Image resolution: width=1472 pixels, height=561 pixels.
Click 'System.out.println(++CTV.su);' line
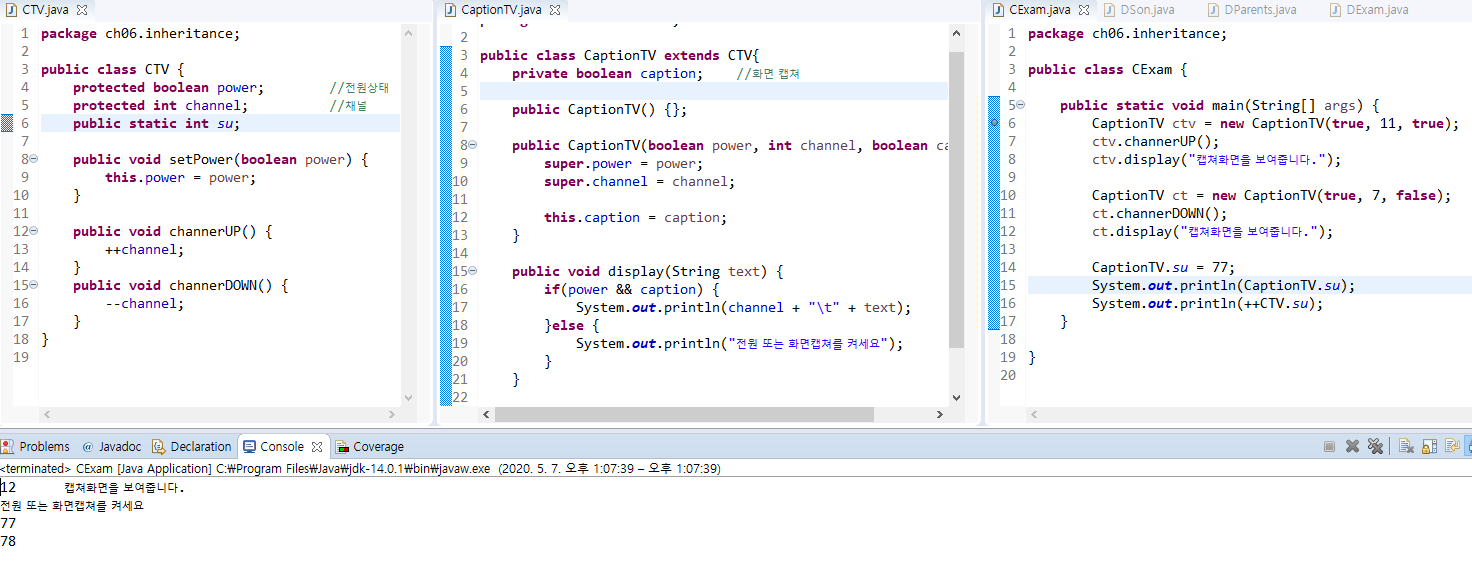pos(1208,303)
